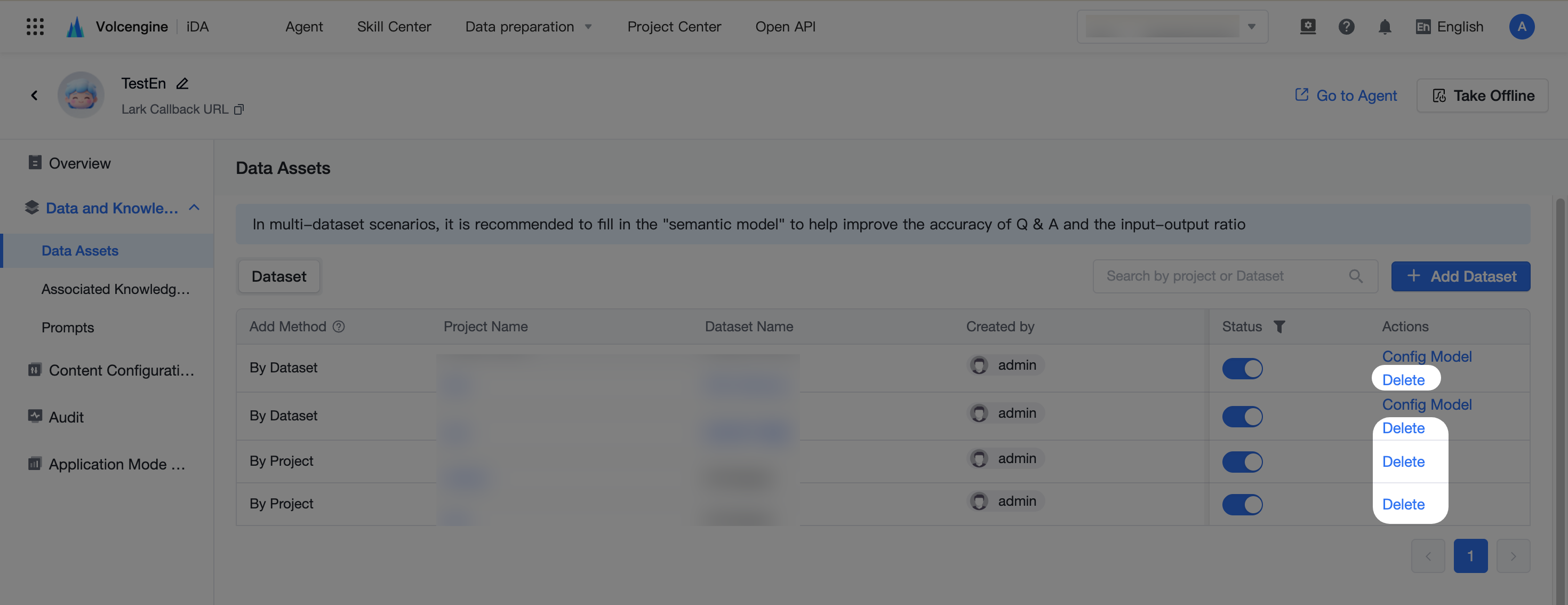Open the Skill Center menu item
The width and height of the screenshot is (1568, 605).
point(394,27)
